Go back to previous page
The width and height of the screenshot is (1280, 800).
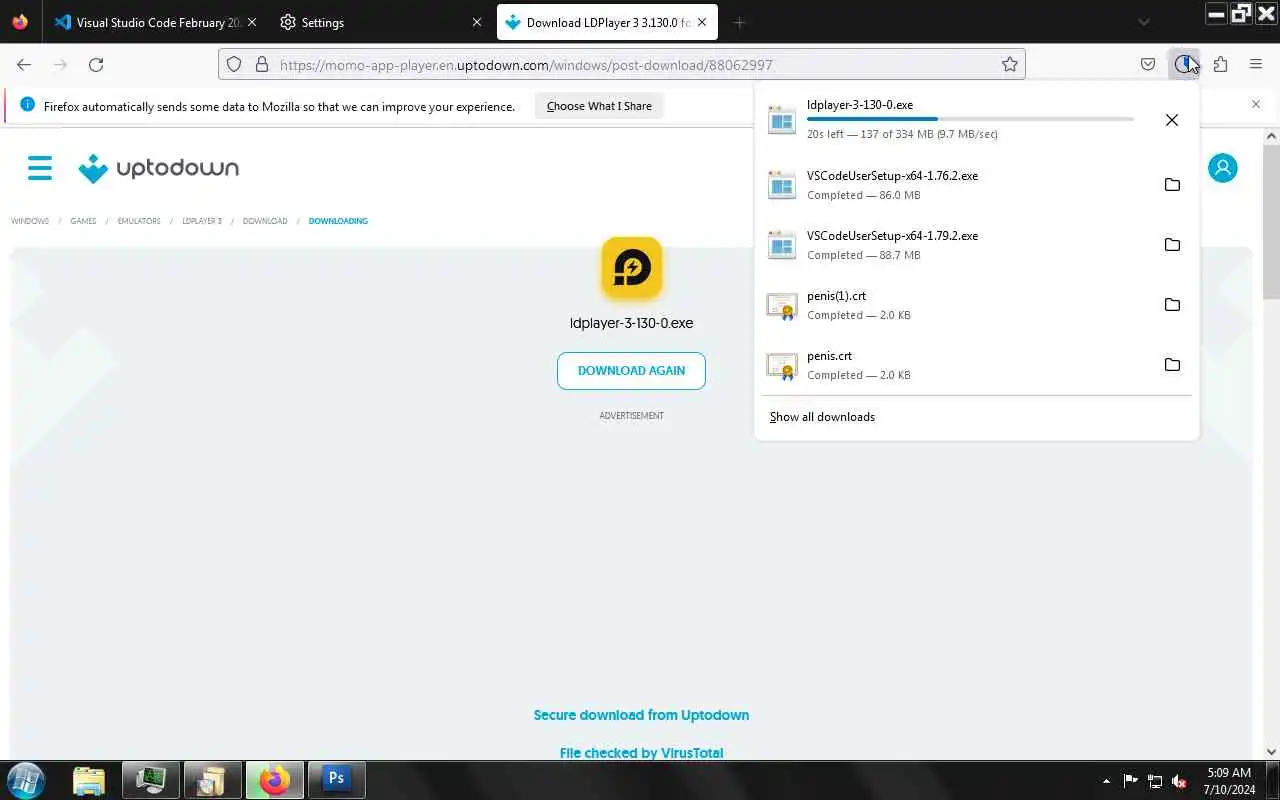coord(24,64)
